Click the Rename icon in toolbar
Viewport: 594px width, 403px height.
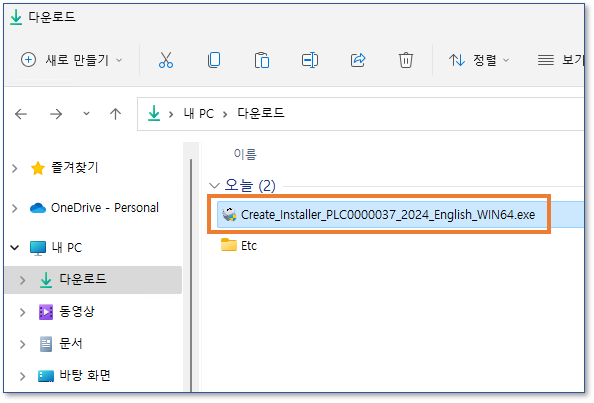(x=310, y=60)
